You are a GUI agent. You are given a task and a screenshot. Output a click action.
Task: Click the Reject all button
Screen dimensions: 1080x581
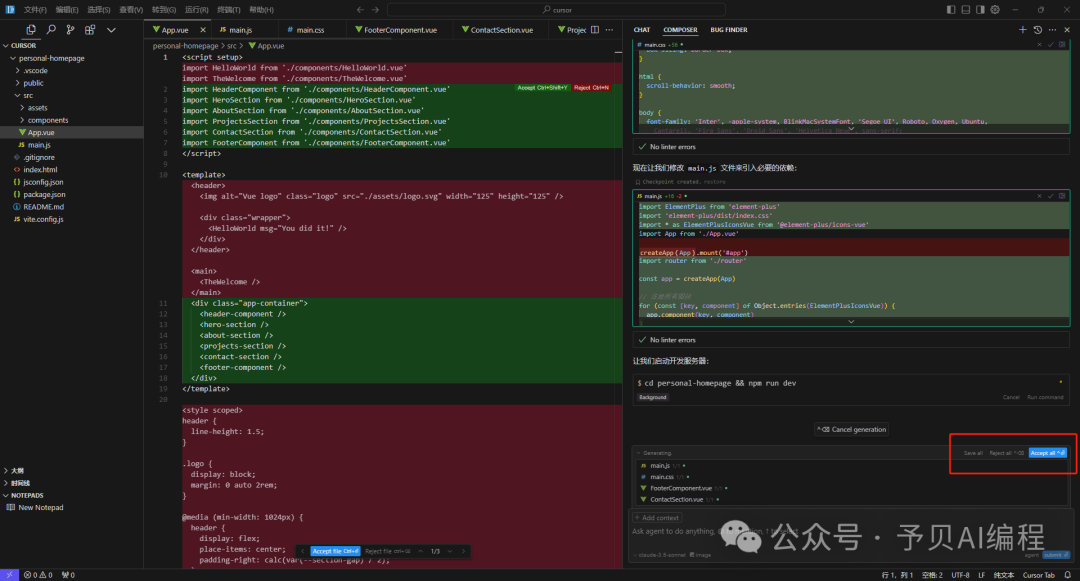pyautogui.click(x=1006, y=452)
